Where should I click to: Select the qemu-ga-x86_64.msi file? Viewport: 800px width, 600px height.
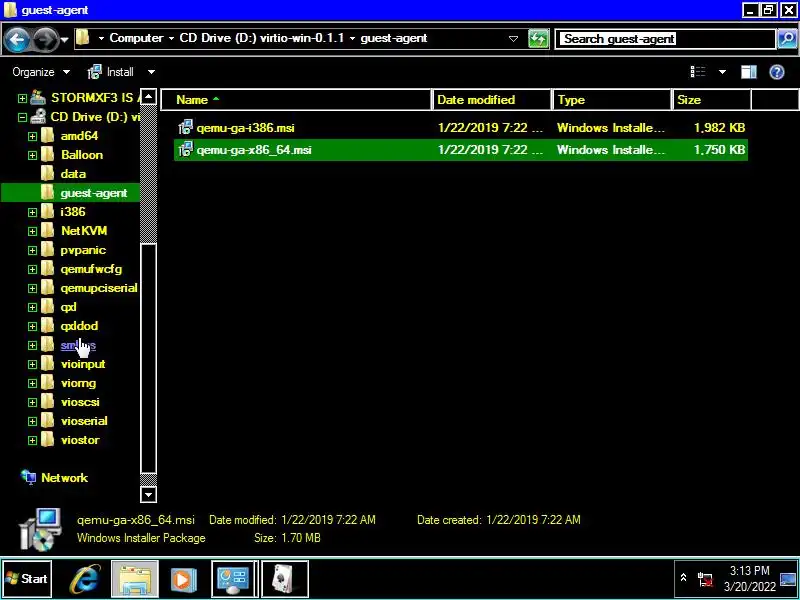pos(461,149)
